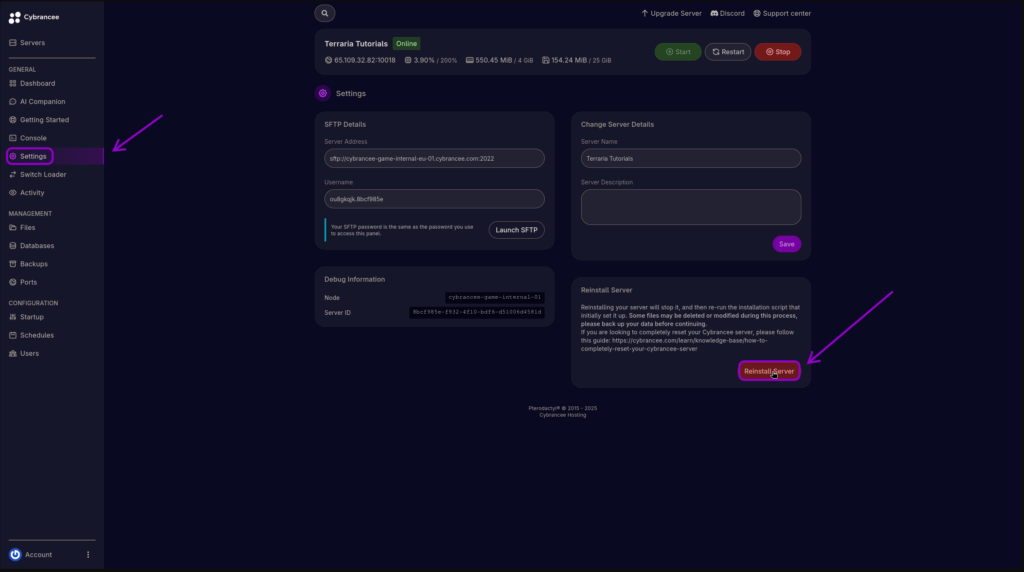Click the Schedules calendar icon
1024x572 pixels.
[12, 335]
